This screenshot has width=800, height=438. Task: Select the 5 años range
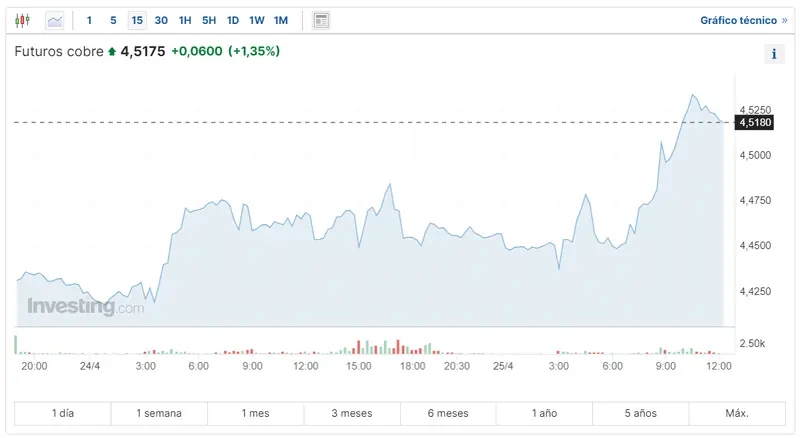(x=641, y=413)
